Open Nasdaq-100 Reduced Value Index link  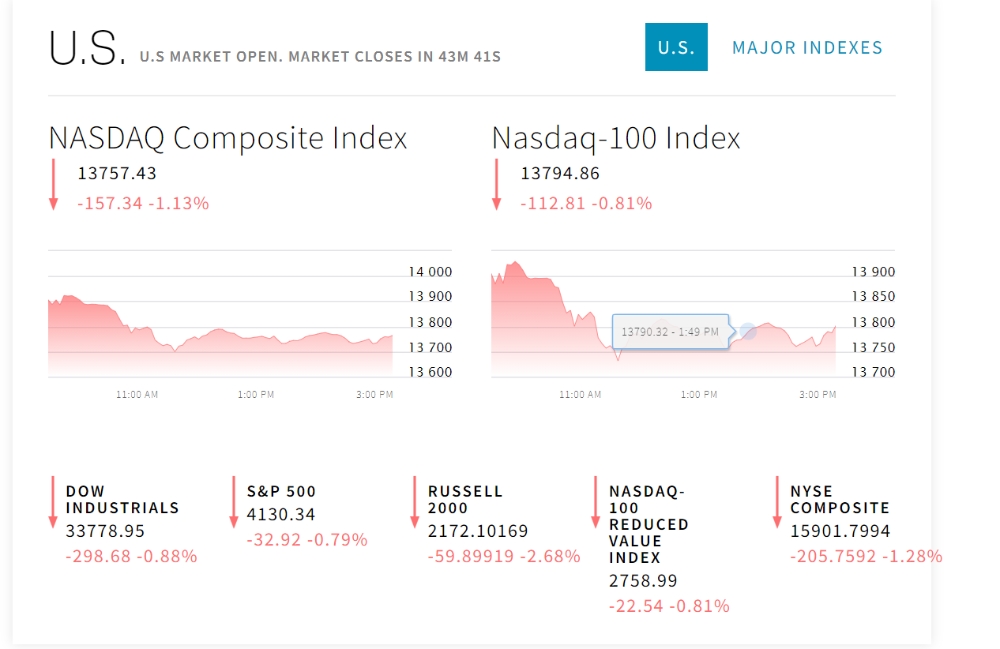648,524
